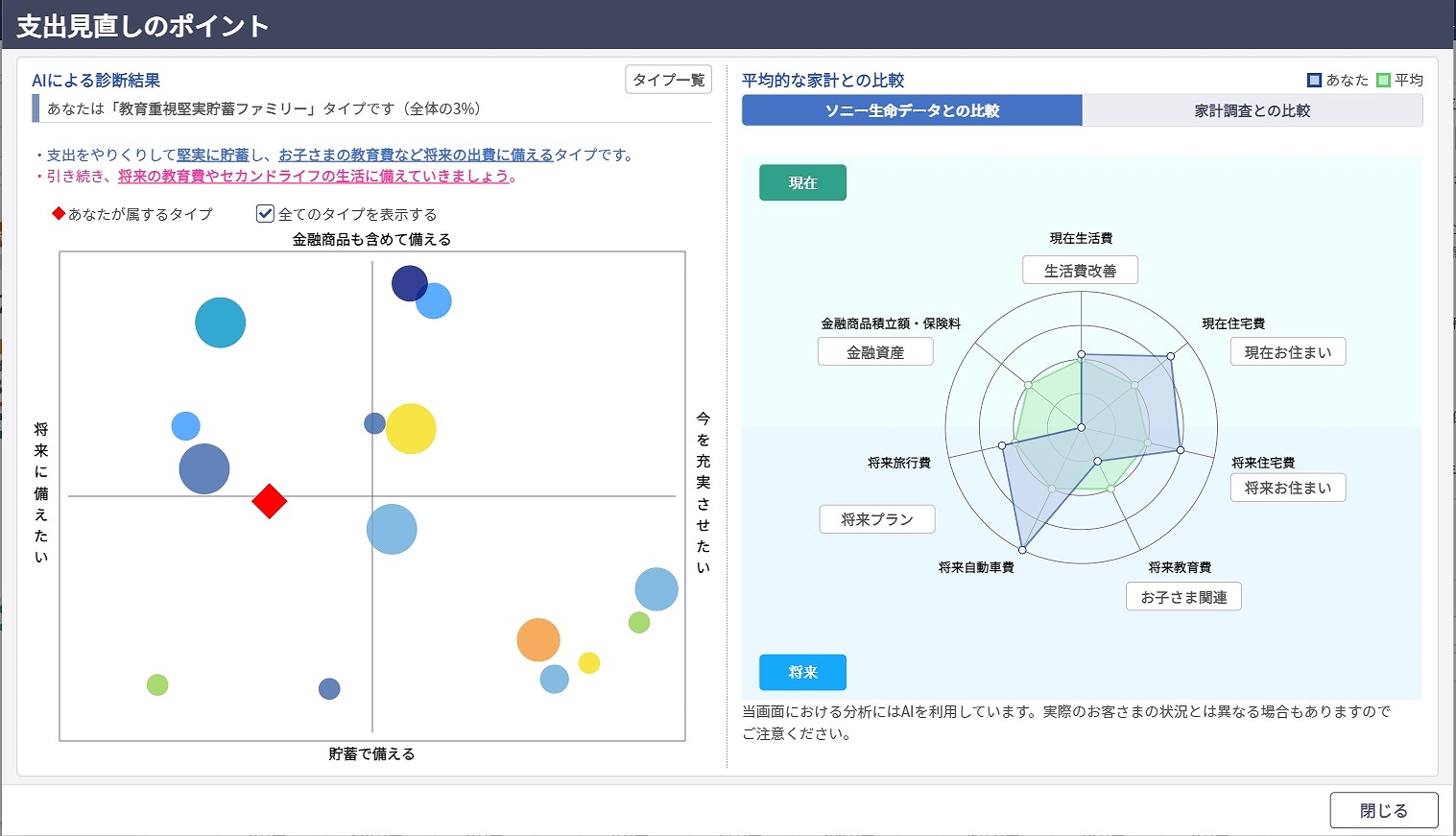The height and width of the screenshot is (836, 1456).
Task: Switch to 家計調査との比較 tab
Action: [x=1252, y=110]
